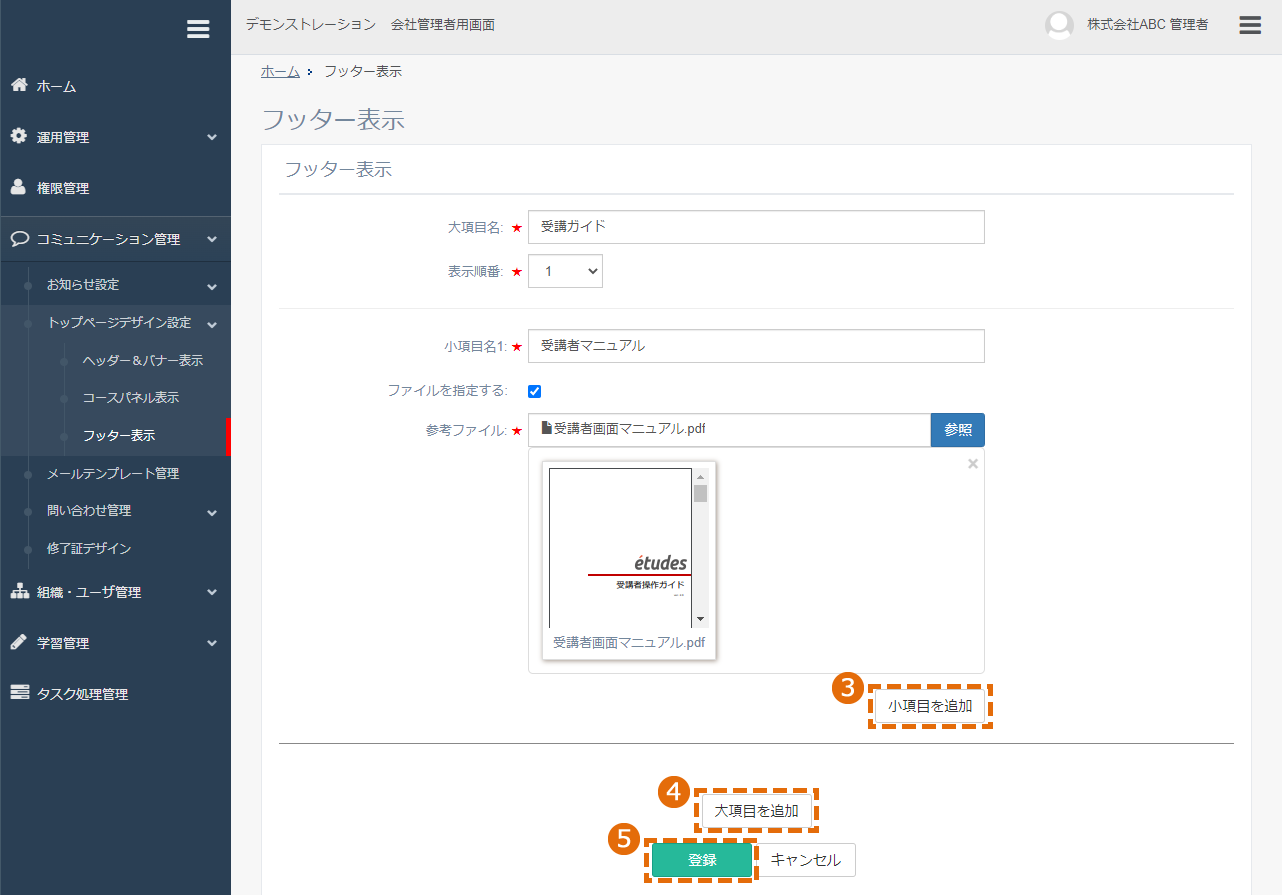The image size is (1282, 895).
Task: Click the user avatar icon
Action: [x=1059, y=25]
